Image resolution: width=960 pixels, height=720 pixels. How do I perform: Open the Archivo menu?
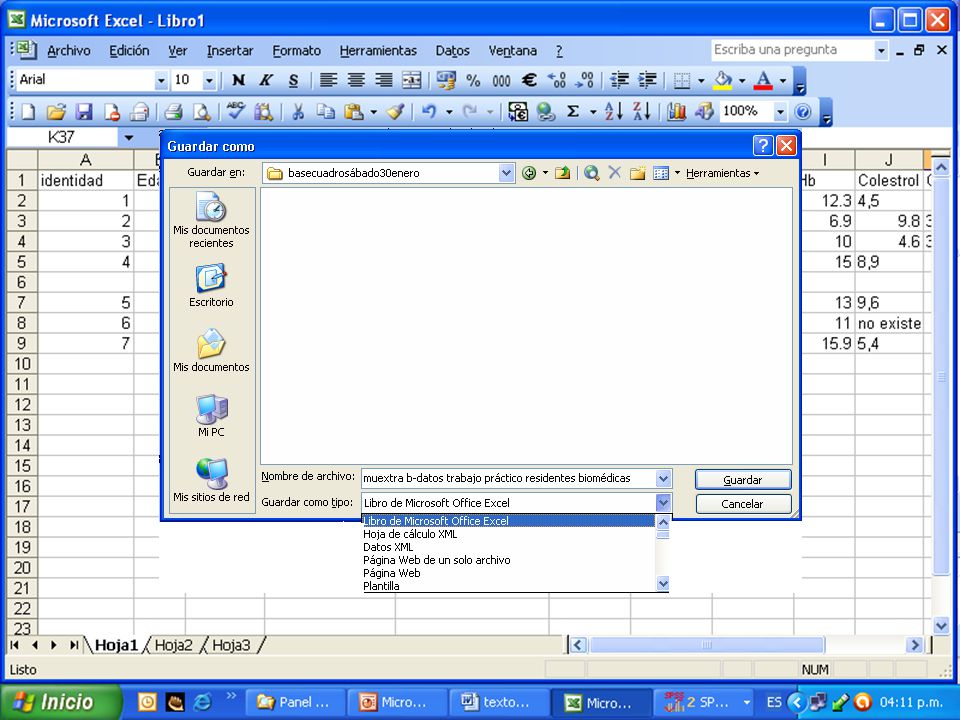point(69,51)
